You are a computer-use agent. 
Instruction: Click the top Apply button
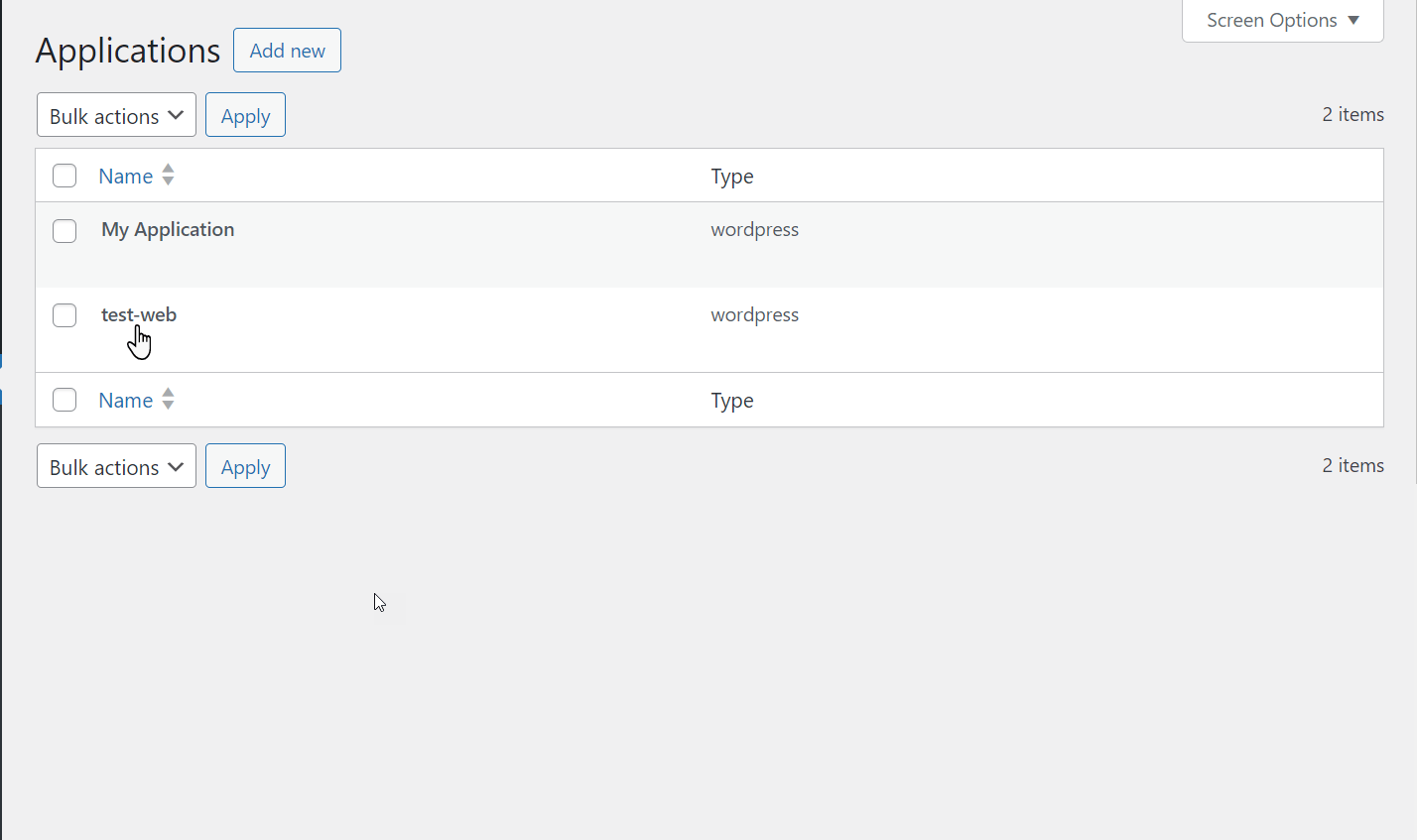pos(245,115)
